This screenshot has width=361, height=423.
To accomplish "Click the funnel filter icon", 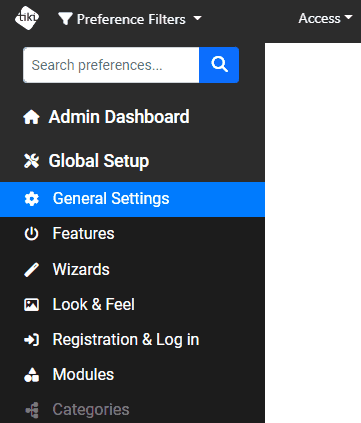I will pyautogui.click(x=65, y=19).
